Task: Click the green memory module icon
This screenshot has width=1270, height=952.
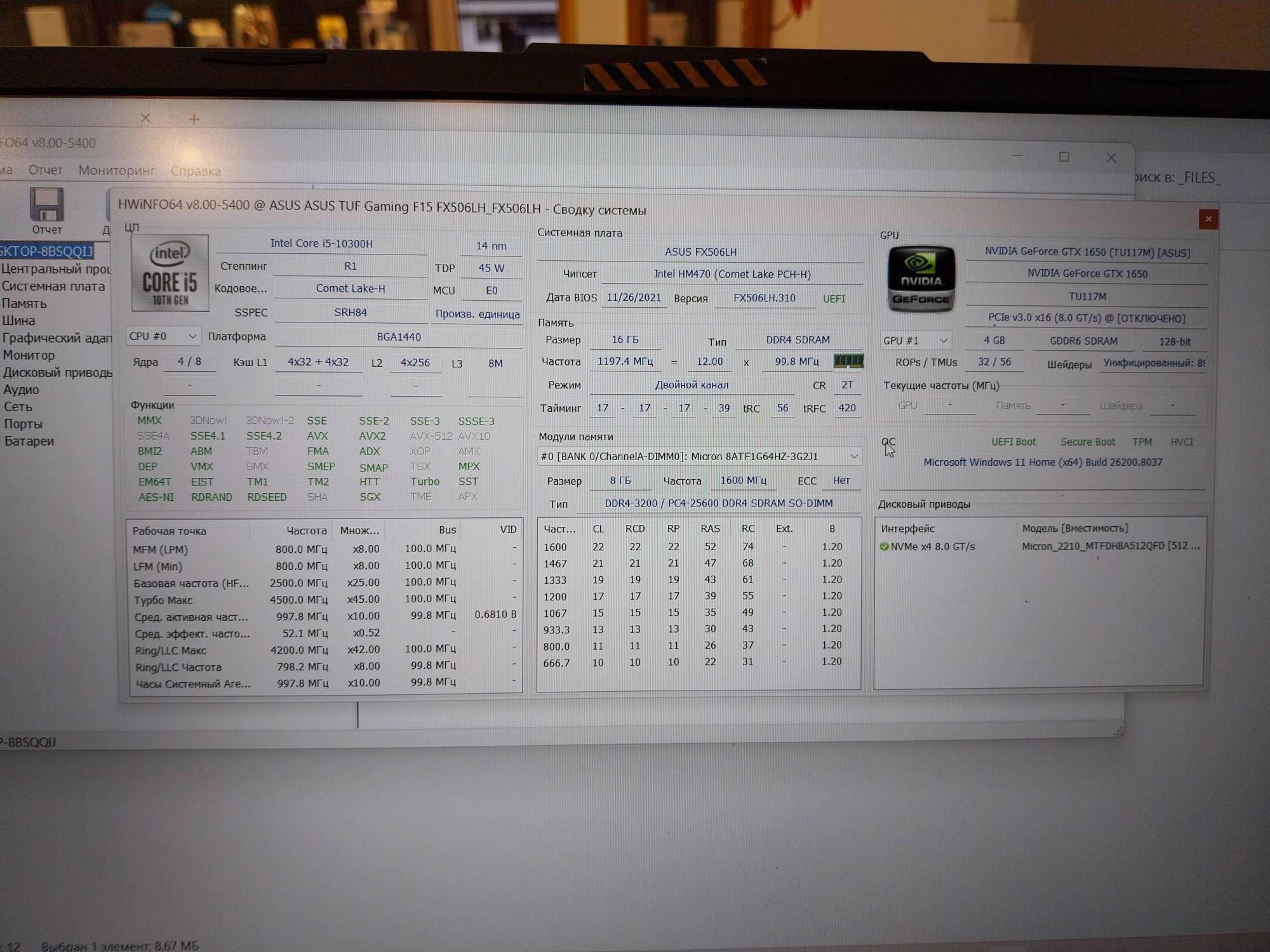Action: pos(848,362)
